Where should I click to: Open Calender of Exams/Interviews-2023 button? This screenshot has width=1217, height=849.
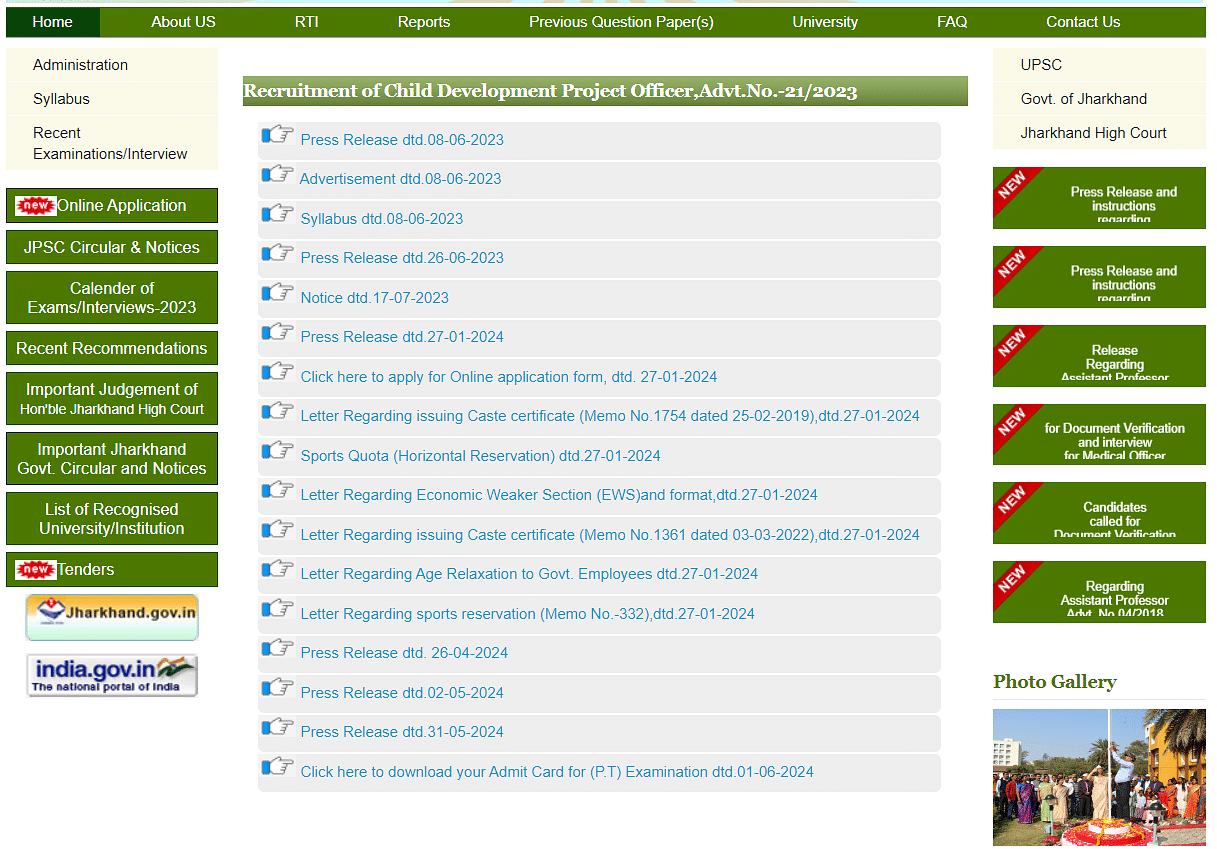(x=112, y=298)
